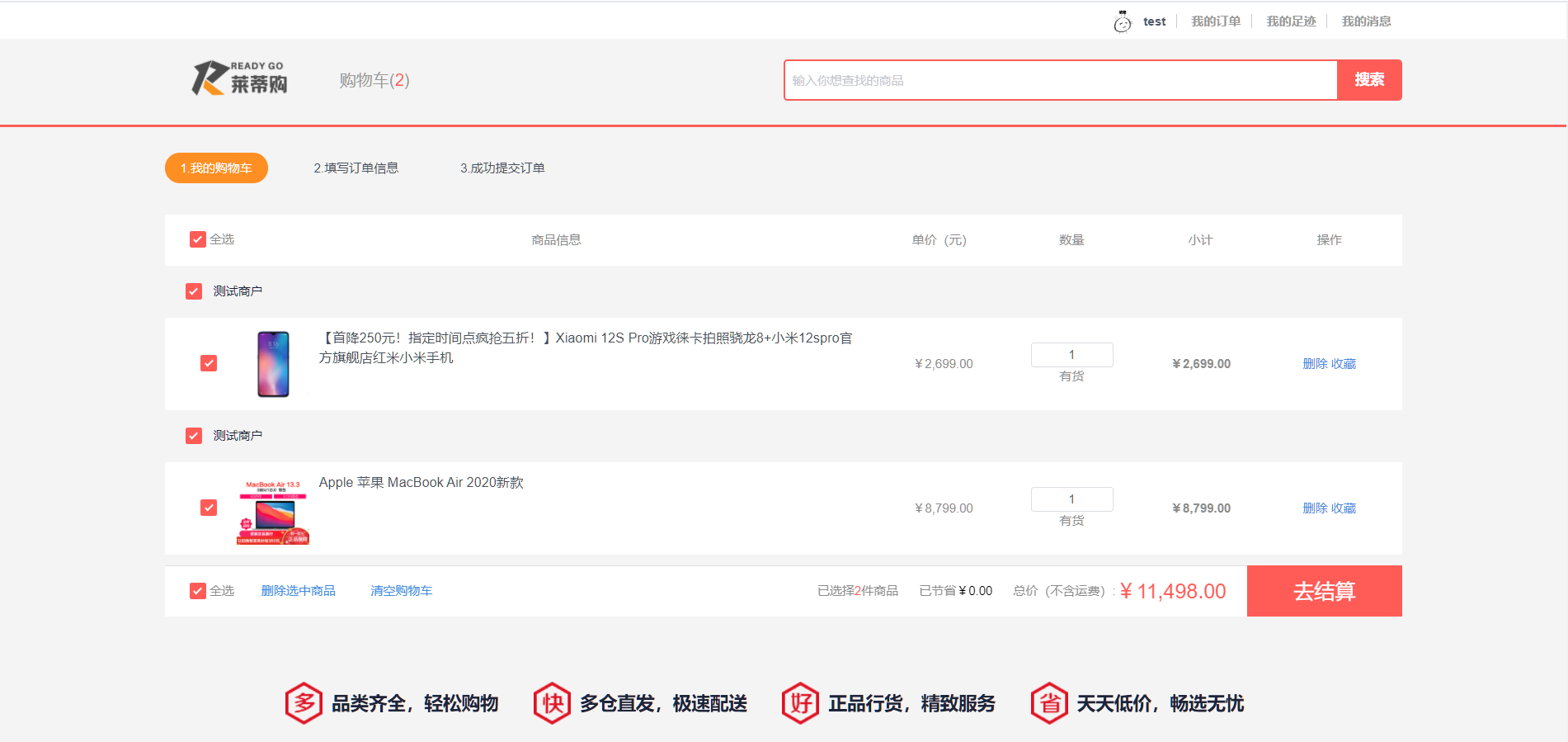Select the 1.我的购物车 step tab
The width and height of the screenshot is (1568, 742).
[x=216, y=168]
